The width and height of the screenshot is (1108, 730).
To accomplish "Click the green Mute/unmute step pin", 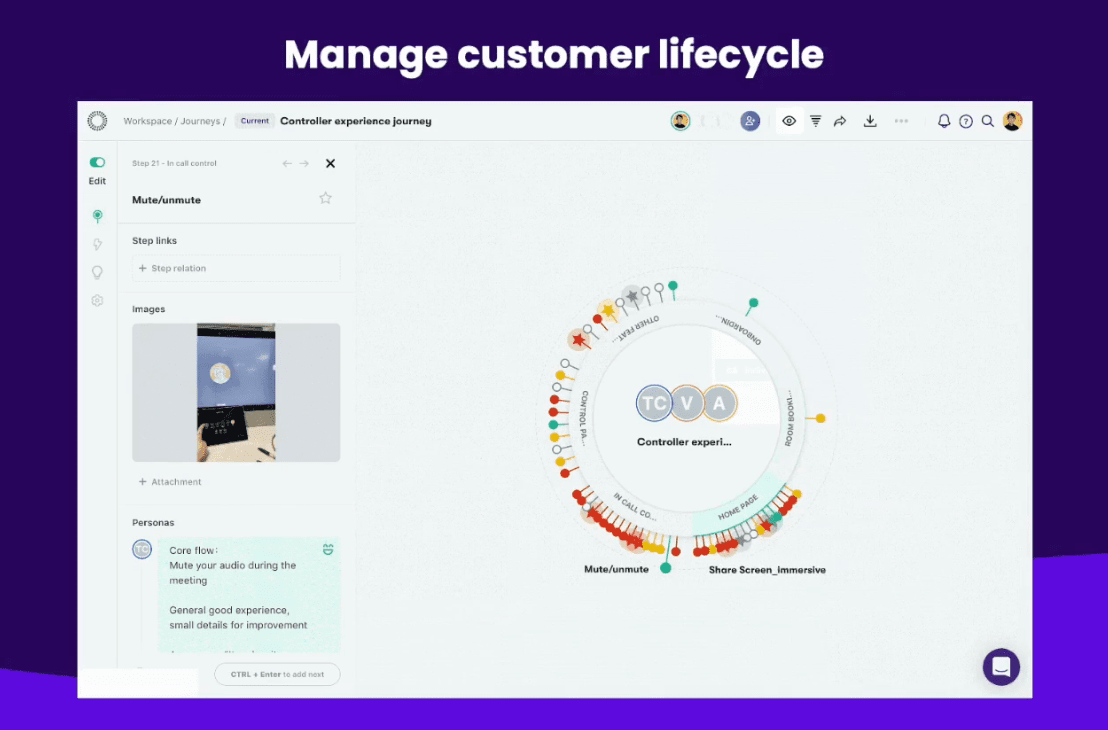I will (x=666, y=567).
